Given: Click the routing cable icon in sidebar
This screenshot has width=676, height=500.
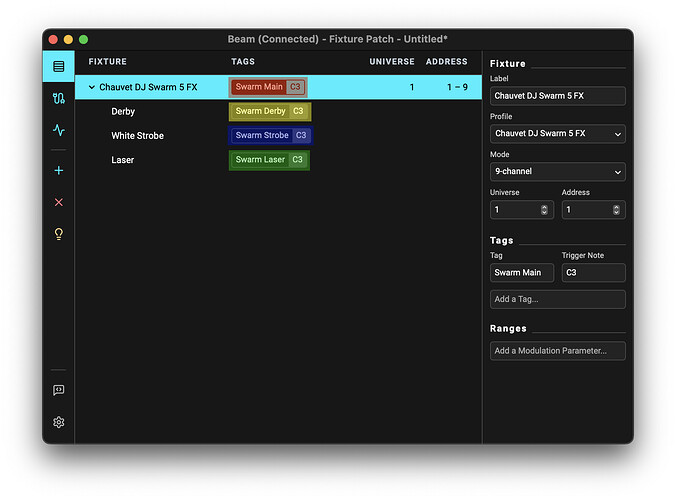Looking at the screenshot, I should (59, 98).
